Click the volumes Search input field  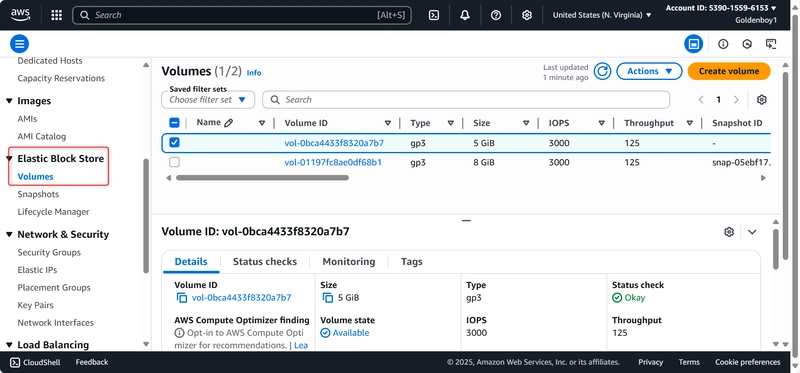[466, 100]
